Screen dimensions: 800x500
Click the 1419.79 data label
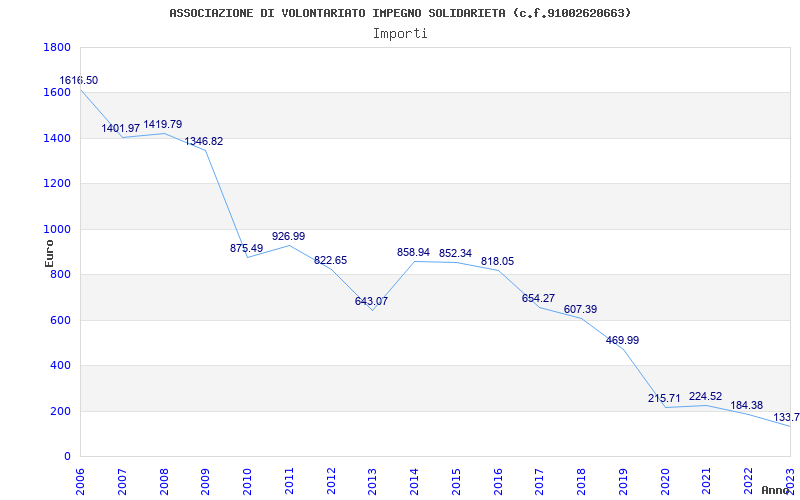[x=162, y=124]
